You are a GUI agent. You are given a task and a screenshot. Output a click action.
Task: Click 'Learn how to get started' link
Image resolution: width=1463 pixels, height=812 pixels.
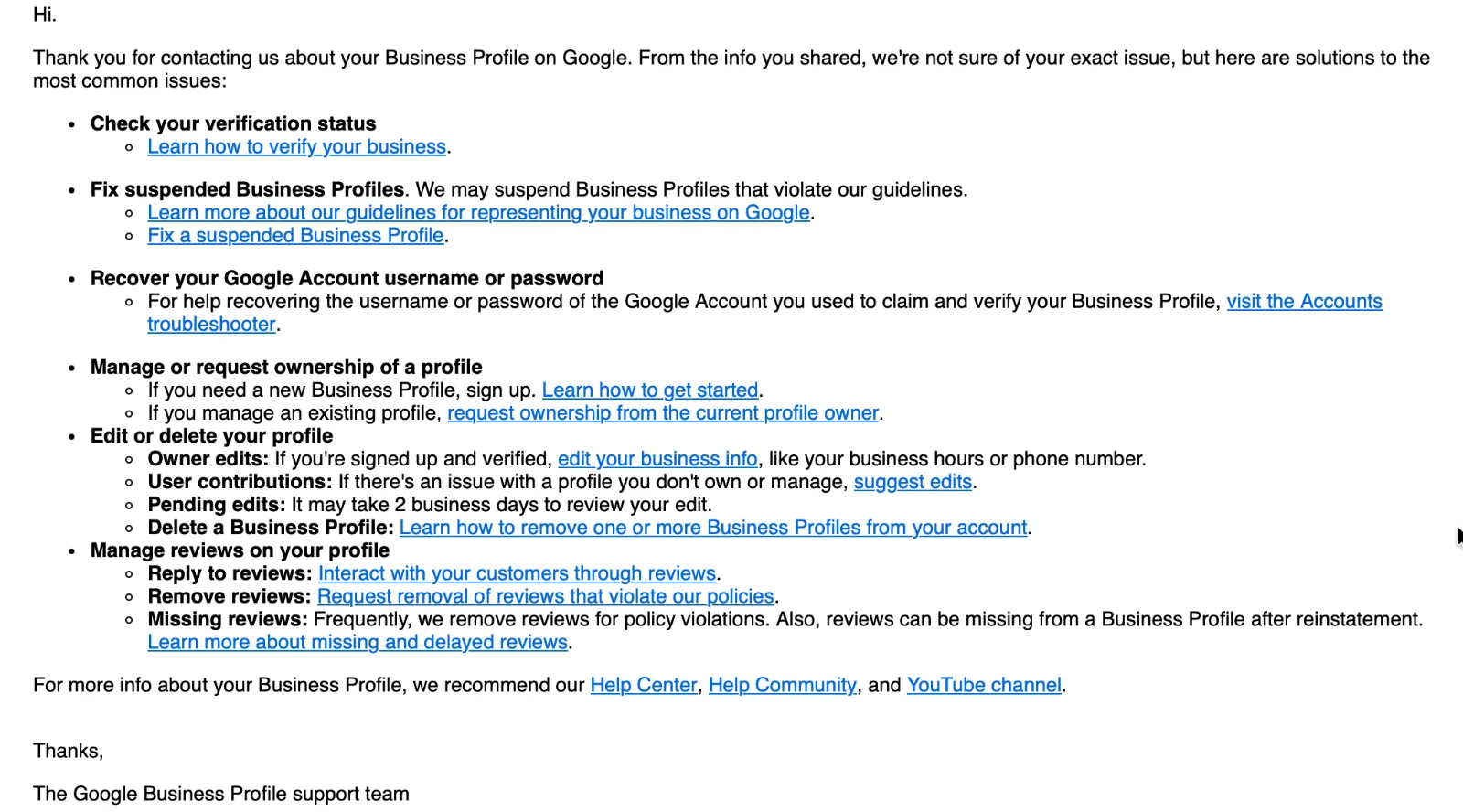coord(649,390)
